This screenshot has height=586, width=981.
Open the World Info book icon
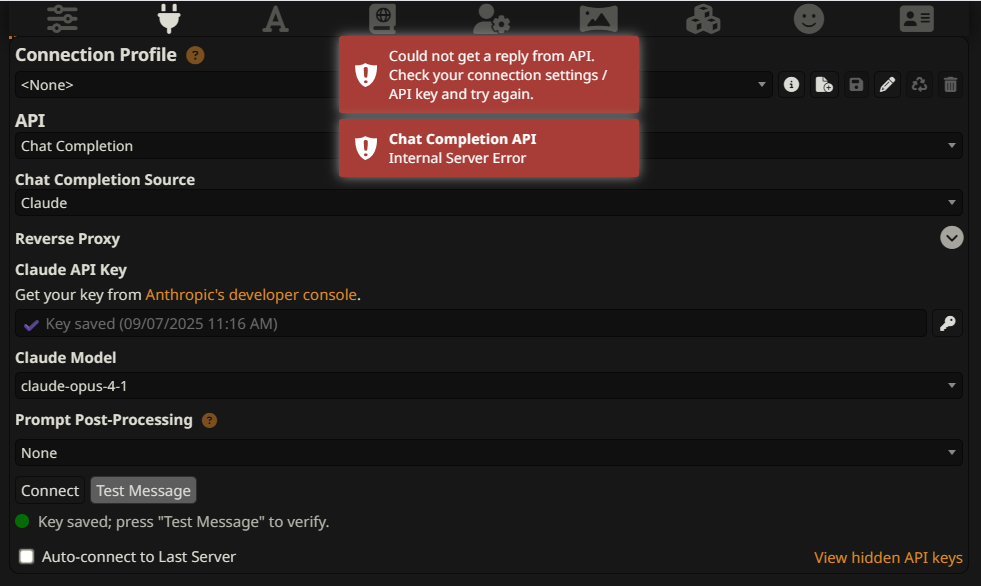click(x=382, y=19)
